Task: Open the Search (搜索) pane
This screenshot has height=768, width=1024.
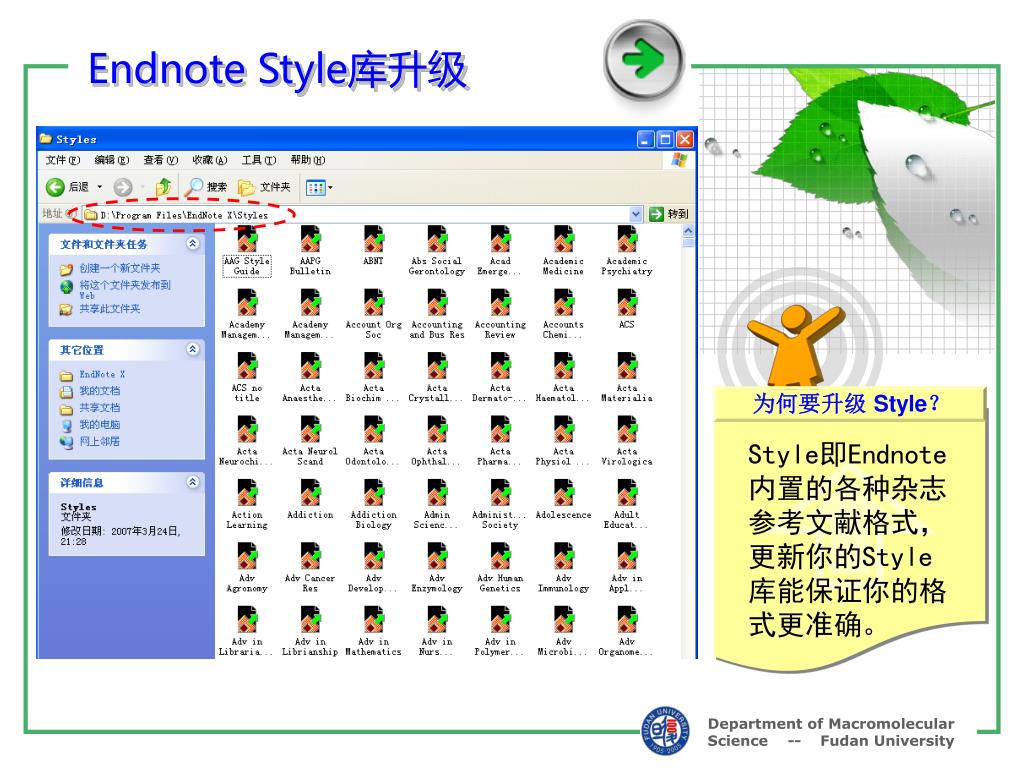Action: pyautogui.click(x=206, y=187)
